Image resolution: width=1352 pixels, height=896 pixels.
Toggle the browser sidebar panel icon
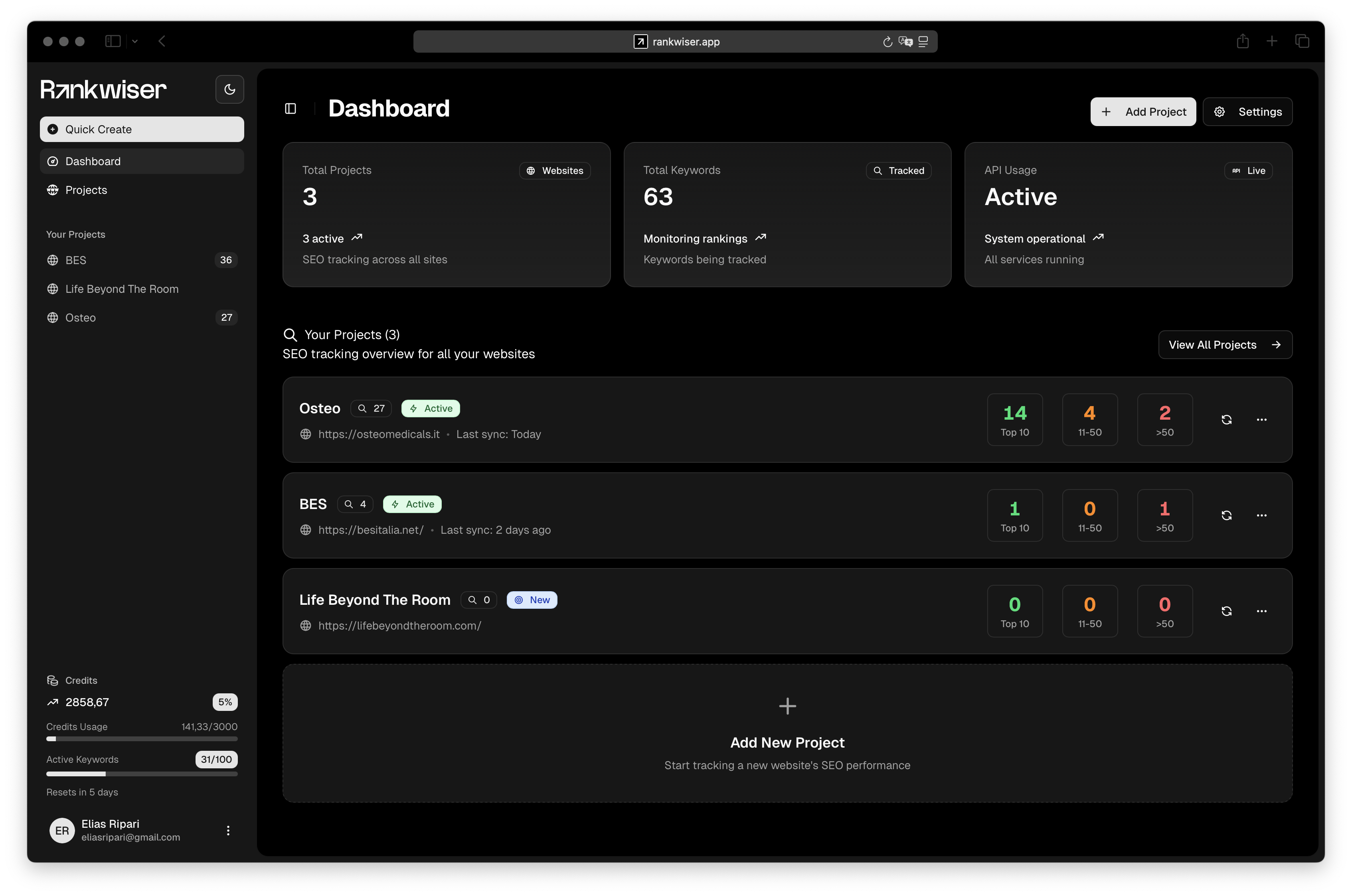(x=112, y=41)
